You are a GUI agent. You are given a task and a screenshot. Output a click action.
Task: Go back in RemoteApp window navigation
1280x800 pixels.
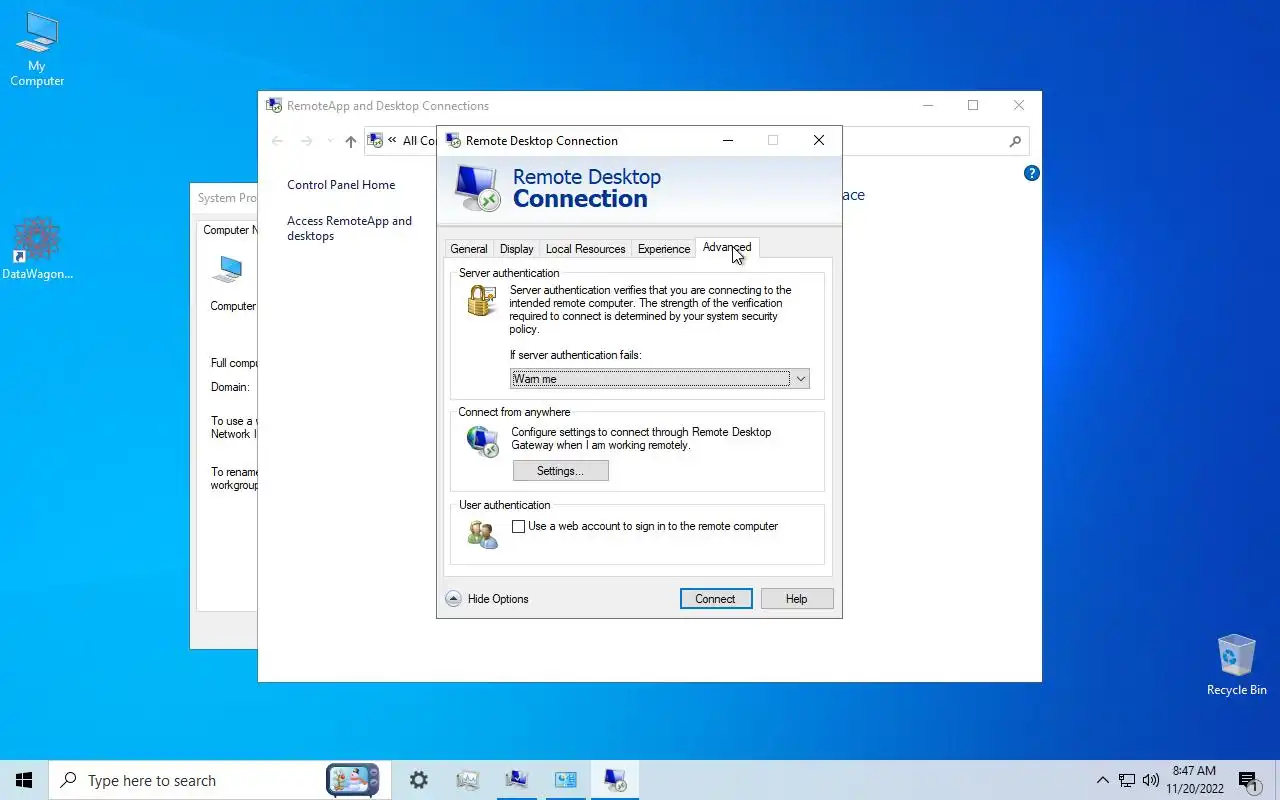278,141
